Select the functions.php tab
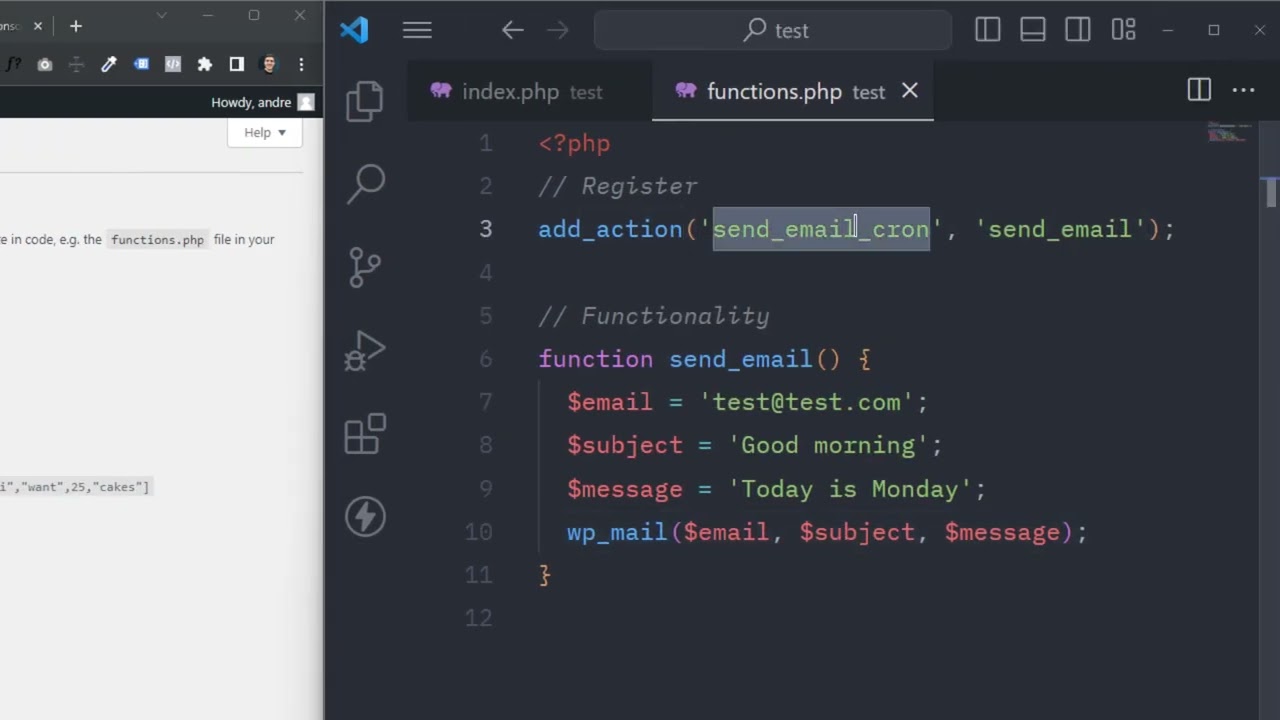The image size is (1280, 720). click(793, 92)
